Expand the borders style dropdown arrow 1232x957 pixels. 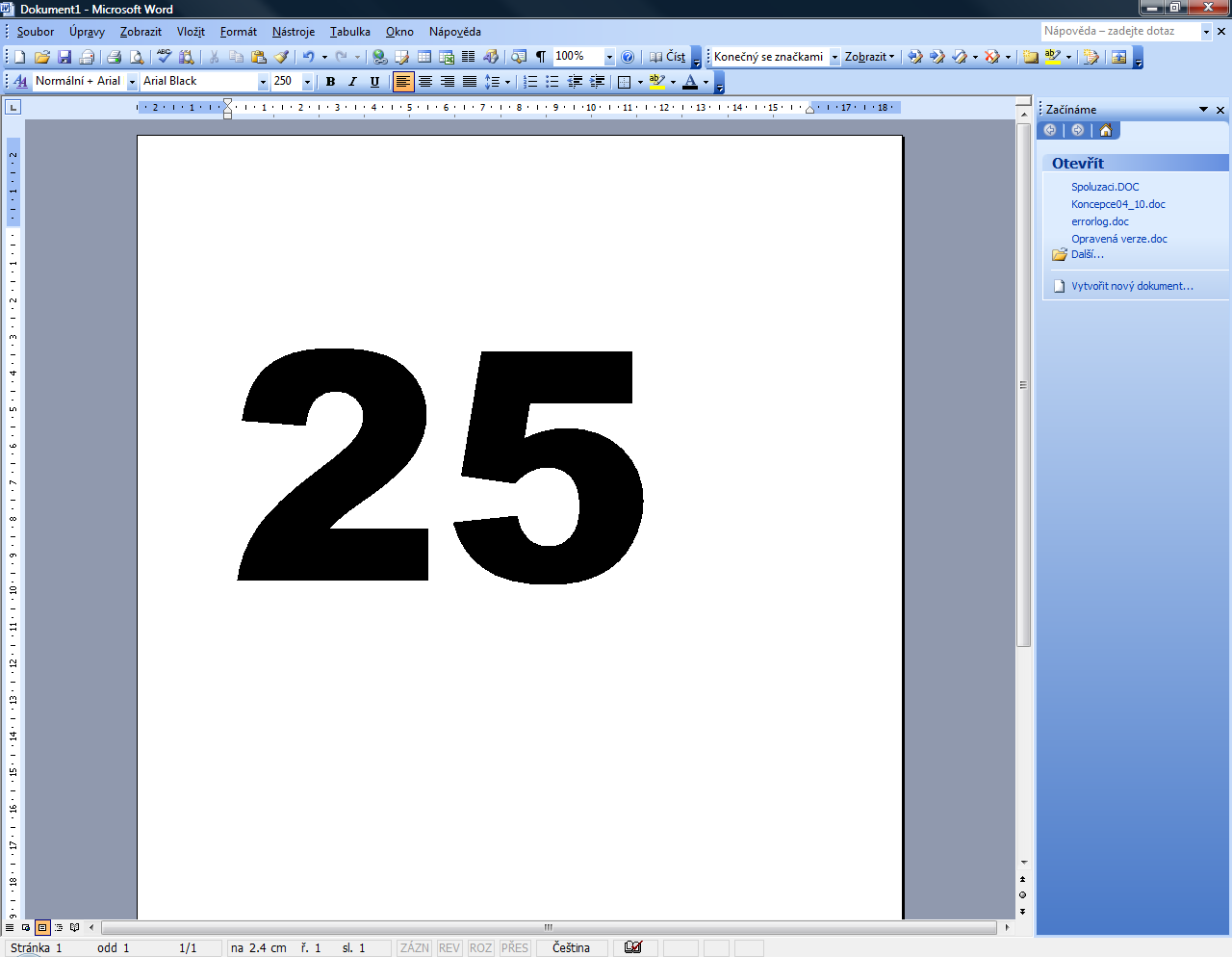pyautogui.click(x=640, y=82)
